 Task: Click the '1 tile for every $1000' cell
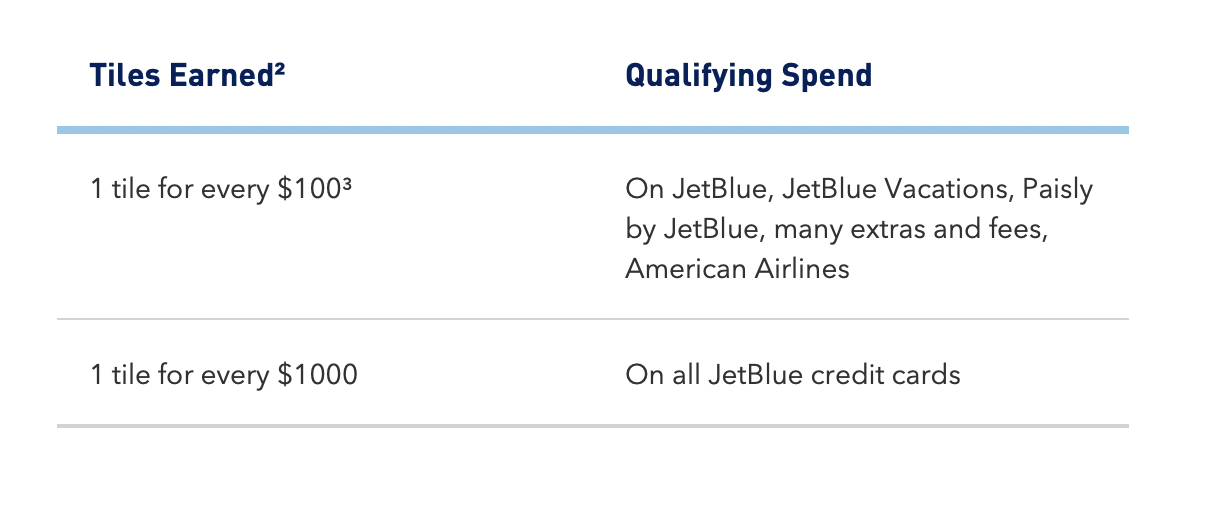[x=224, y=375]
